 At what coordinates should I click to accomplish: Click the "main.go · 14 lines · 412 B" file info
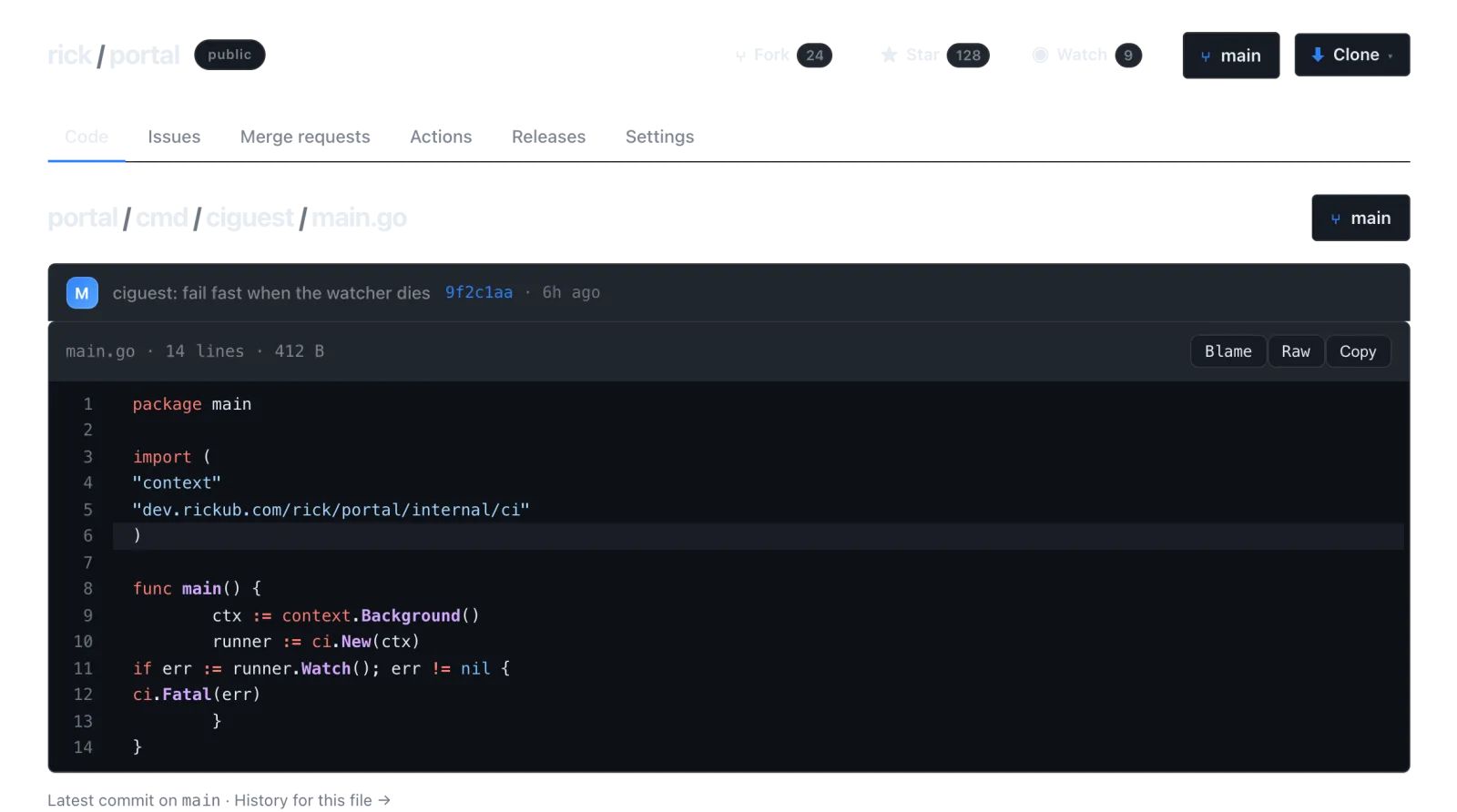(195, 351)
